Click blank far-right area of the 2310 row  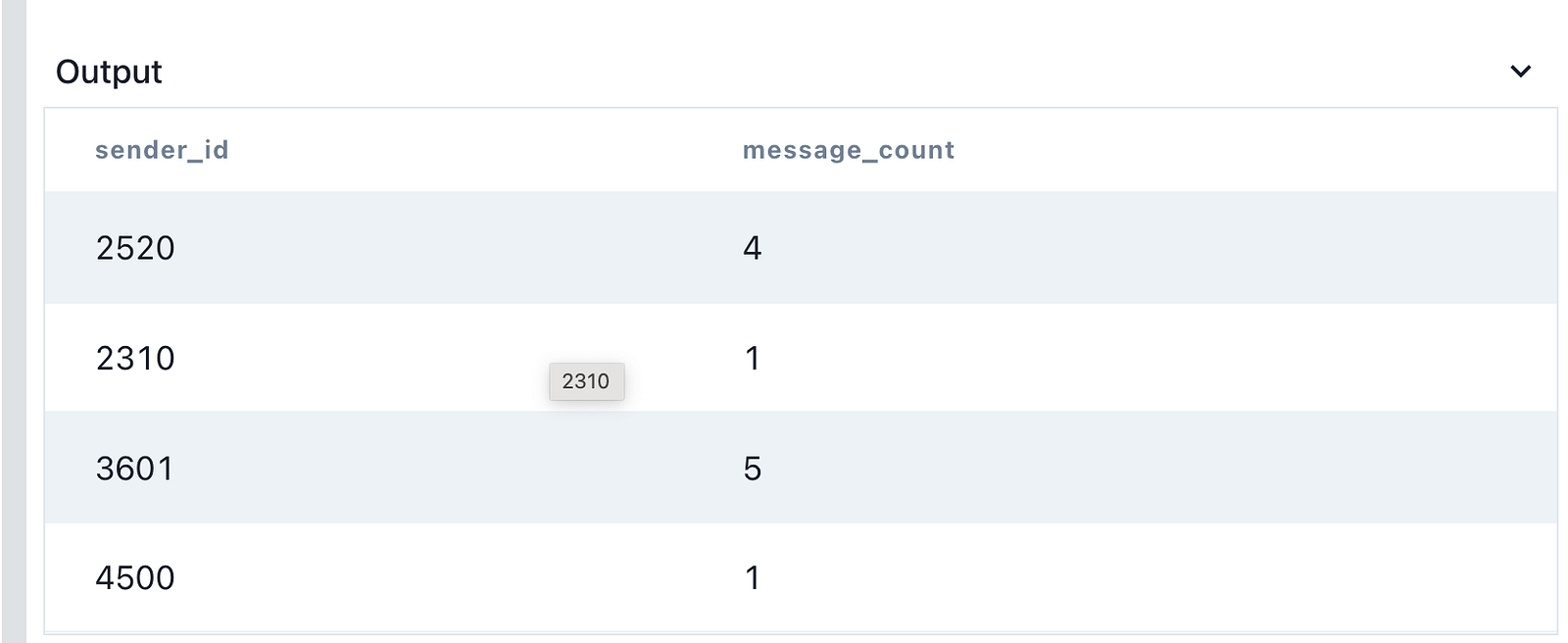[x=1372, y=359]
